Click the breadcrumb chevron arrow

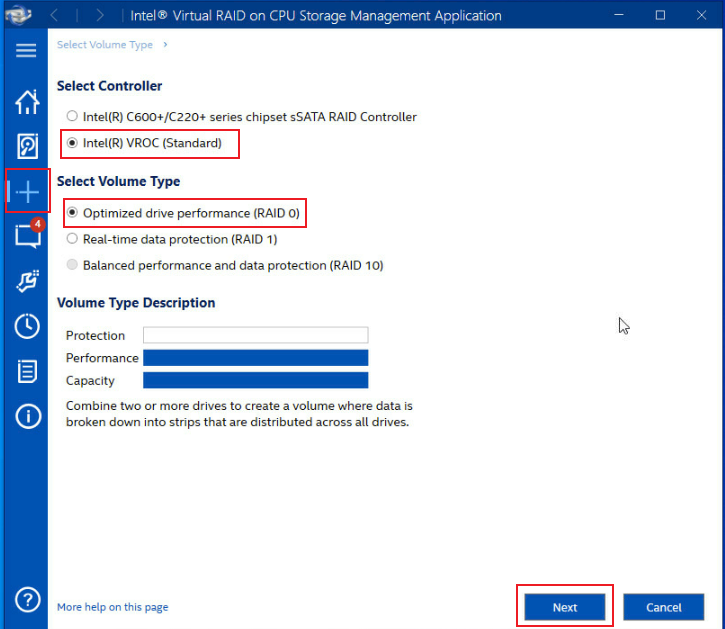(165, 44)
